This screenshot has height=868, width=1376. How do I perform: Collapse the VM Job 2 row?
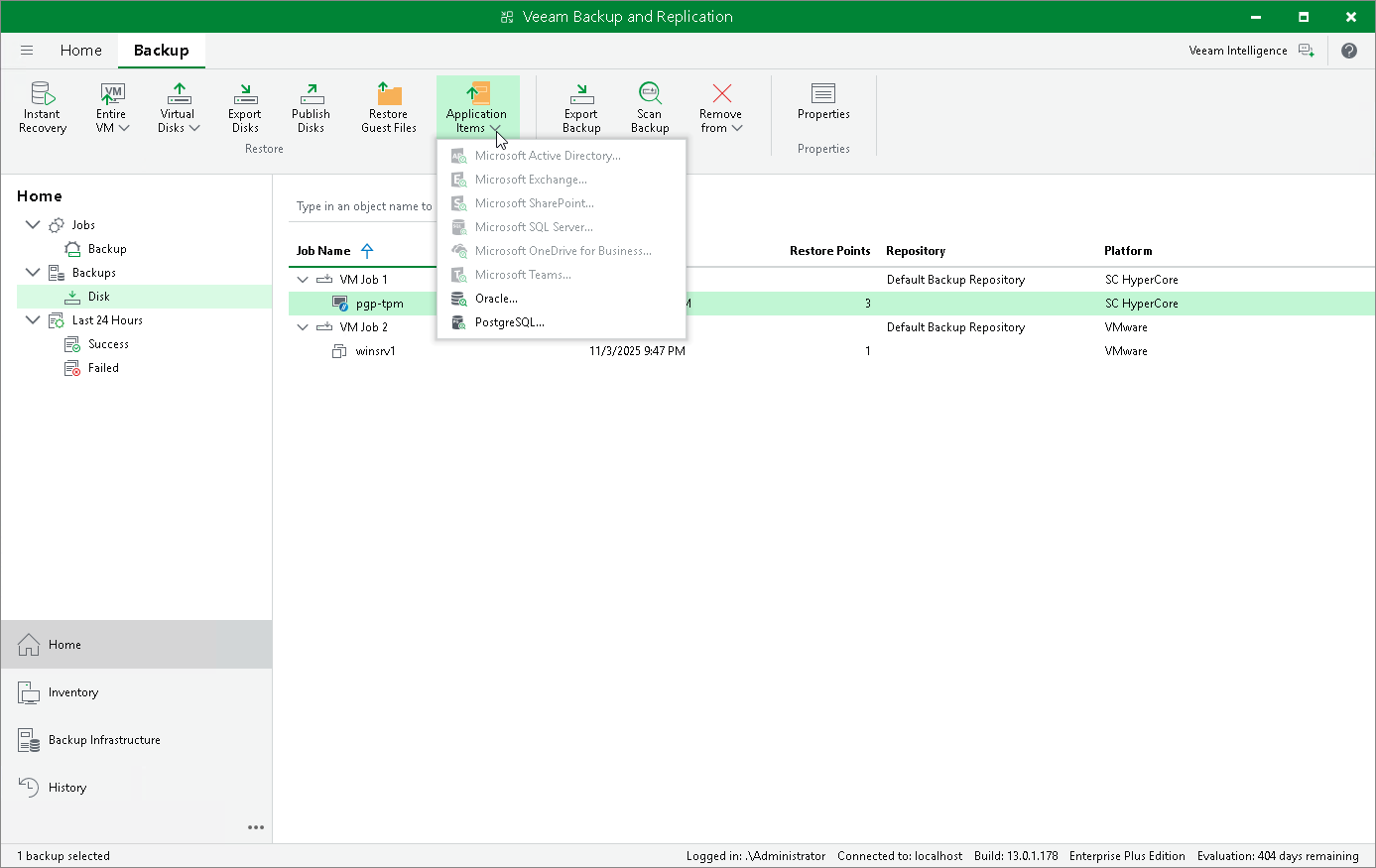(x=303, y=327)
